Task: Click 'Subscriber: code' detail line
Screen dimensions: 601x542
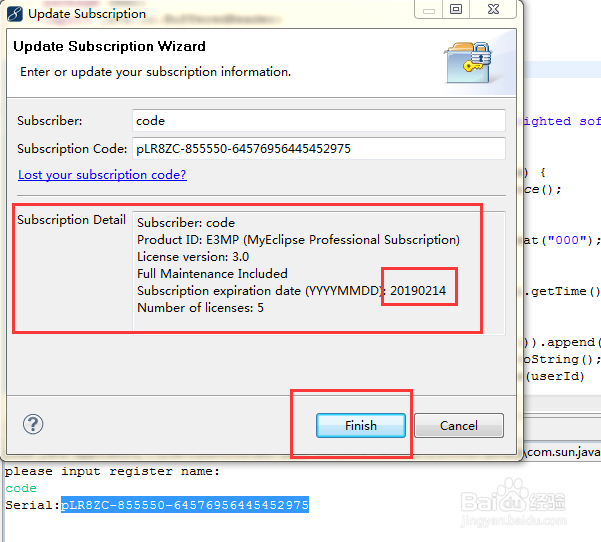Action: 186,223
